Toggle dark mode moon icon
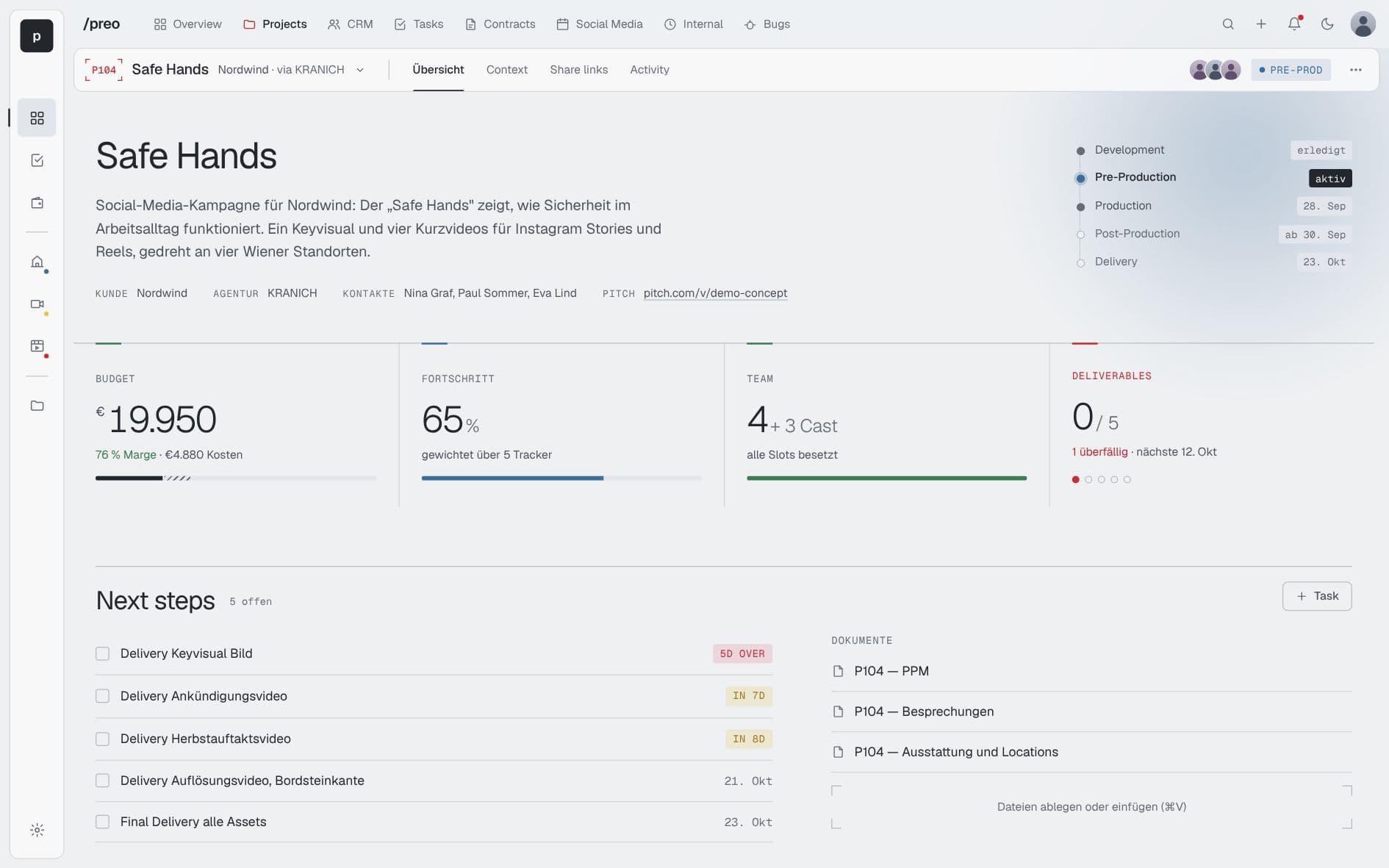The height and width of the screenshot is (868, 1389). (1327, 24)
